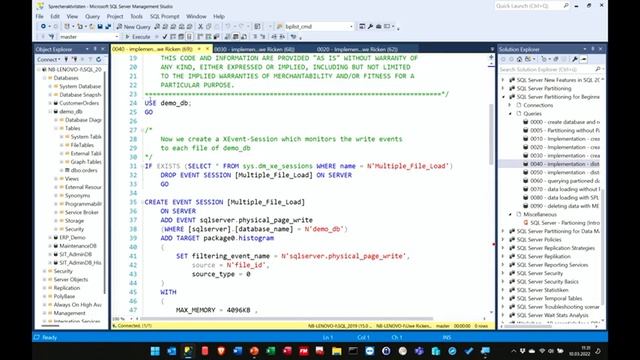Click the Cut scissors icon
This screenshot has height=360, width=640.
(x=200, y=27)
